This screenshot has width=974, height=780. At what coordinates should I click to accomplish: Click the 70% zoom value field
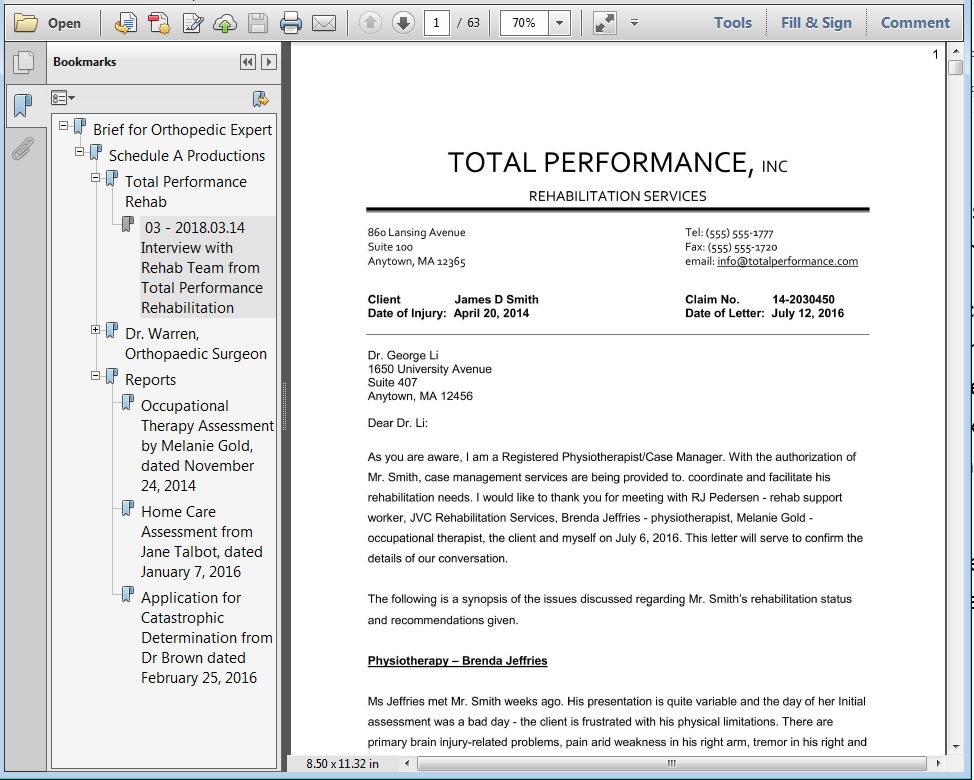pyautogui.click(x=524, y=23)
